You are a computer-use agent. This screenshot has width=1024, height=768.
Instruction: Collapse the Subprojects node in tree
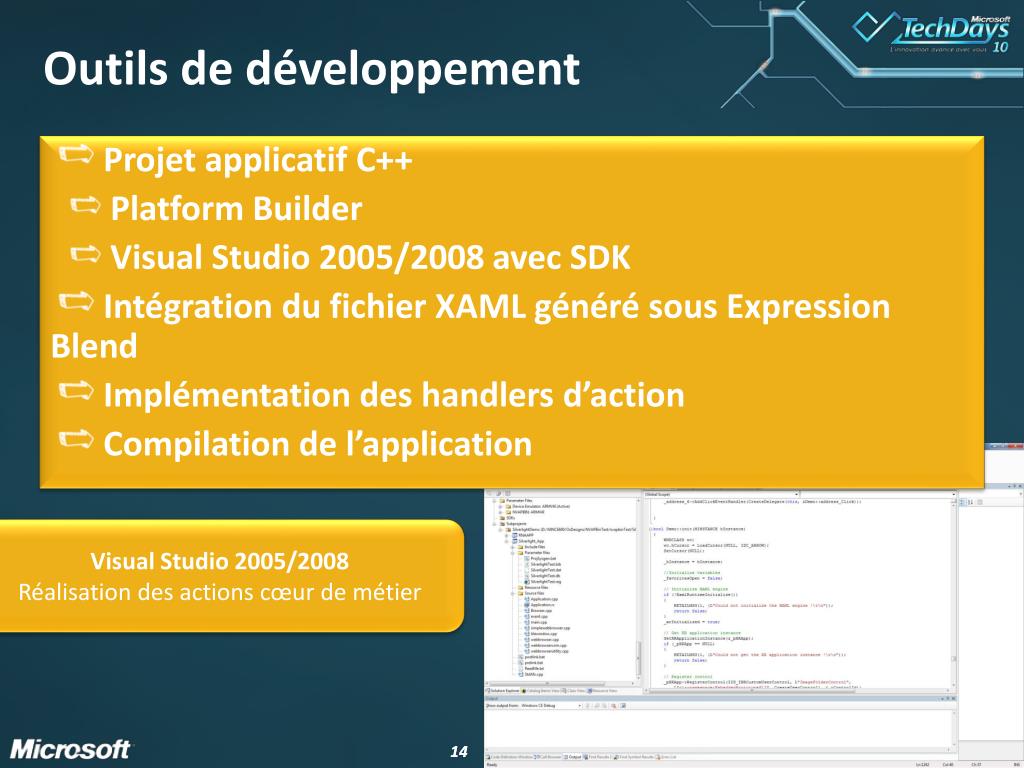(x=495, y=524)
